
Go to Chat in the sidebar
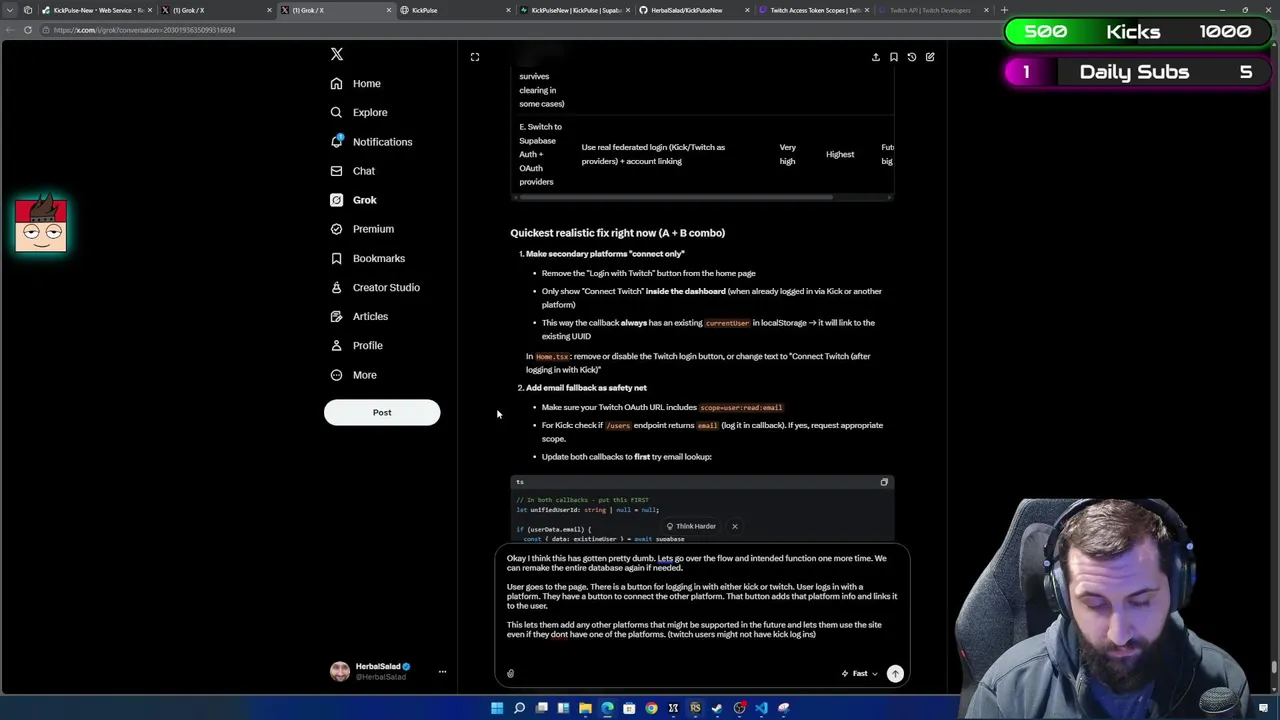[353, 171]
